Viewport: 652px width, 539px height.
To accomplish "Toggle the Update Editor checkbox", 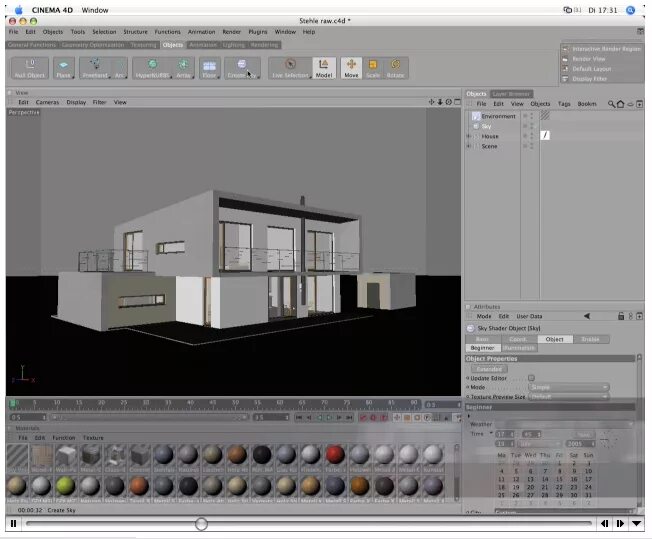I will [x=531, y=378].
